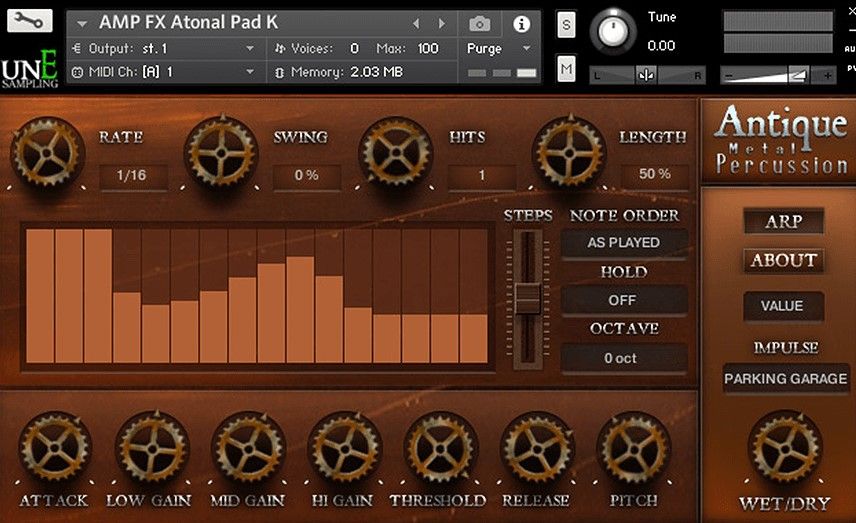Screen dimensions: 856x523
Task: Open the Note Order AS PLAYED dropdown
Action: tap(623, 242)
